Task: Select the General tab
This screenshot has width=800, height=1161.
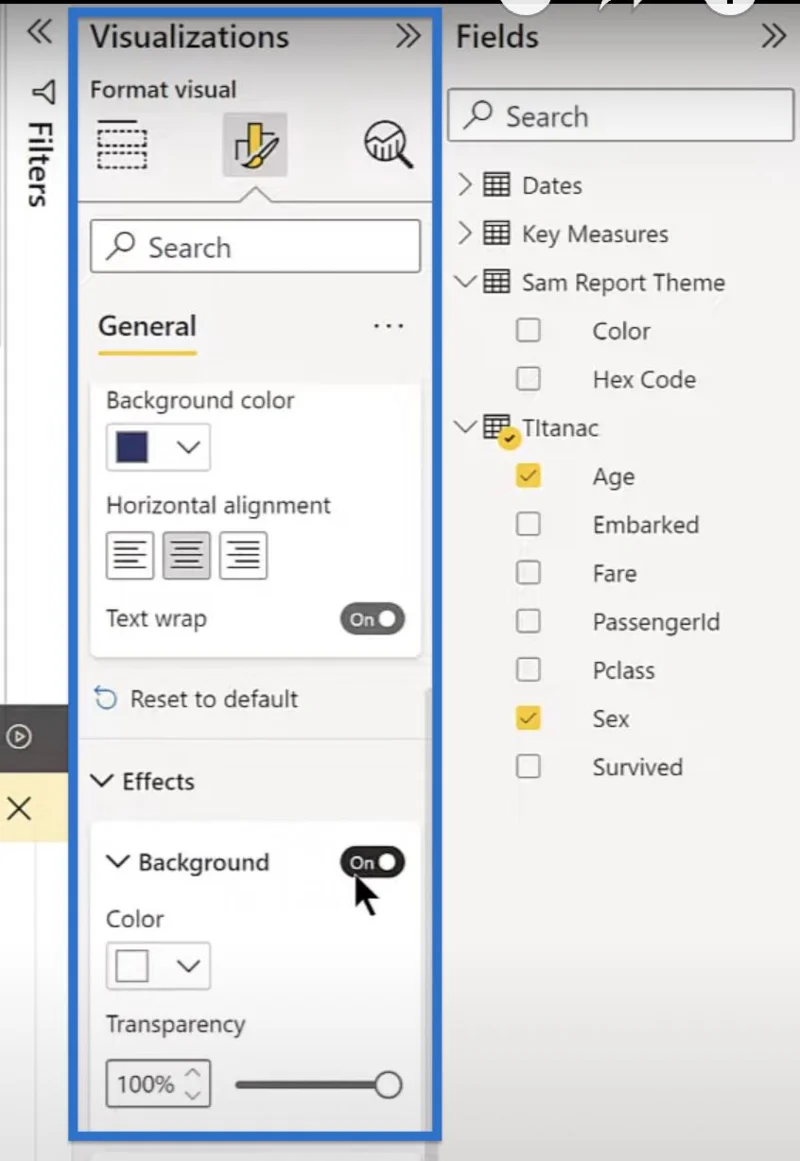Action: pos(147,327)
